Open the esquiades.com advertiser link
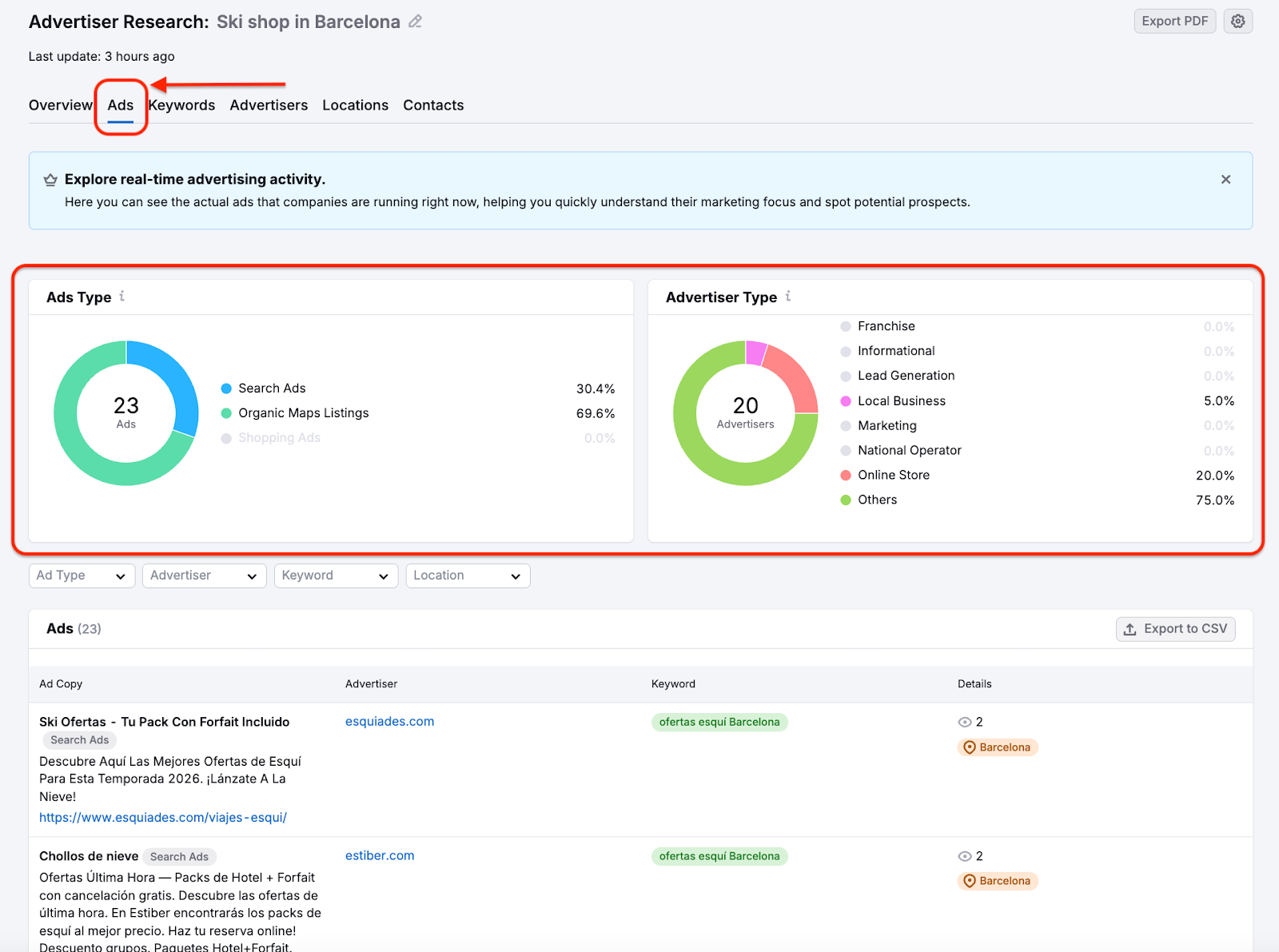This screenshot has width=1279, height=952. pos(389,721)
